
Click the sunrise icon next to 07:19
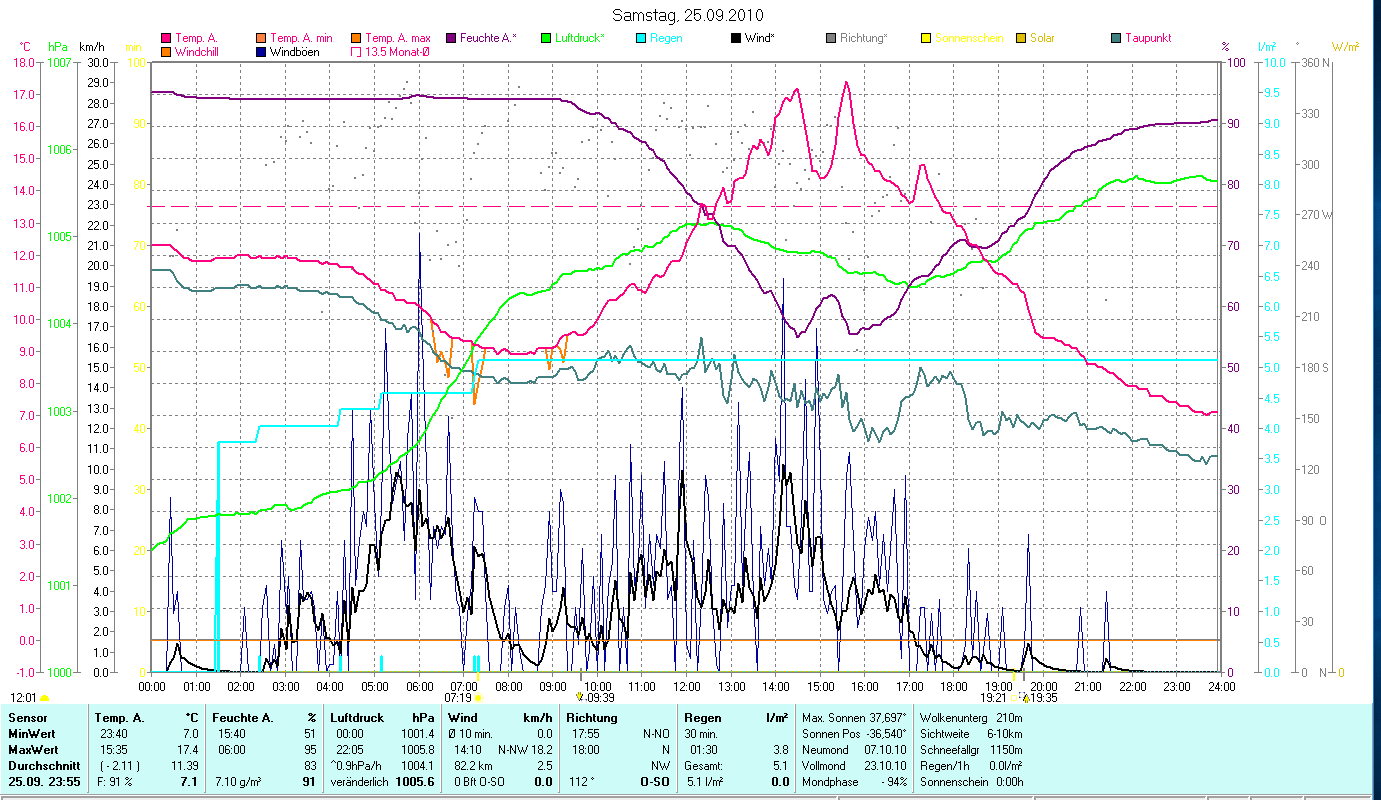point(478,698)
